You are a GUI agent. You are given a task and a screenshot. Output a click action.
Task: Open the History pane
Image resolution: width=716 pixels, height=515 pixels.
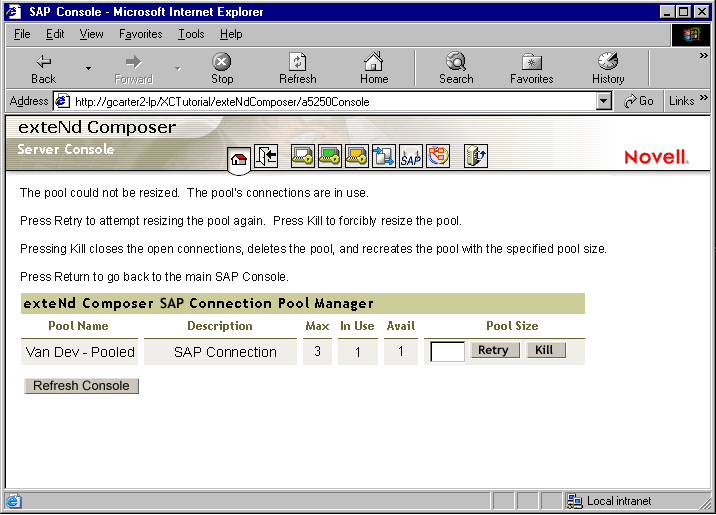(608, 68)
